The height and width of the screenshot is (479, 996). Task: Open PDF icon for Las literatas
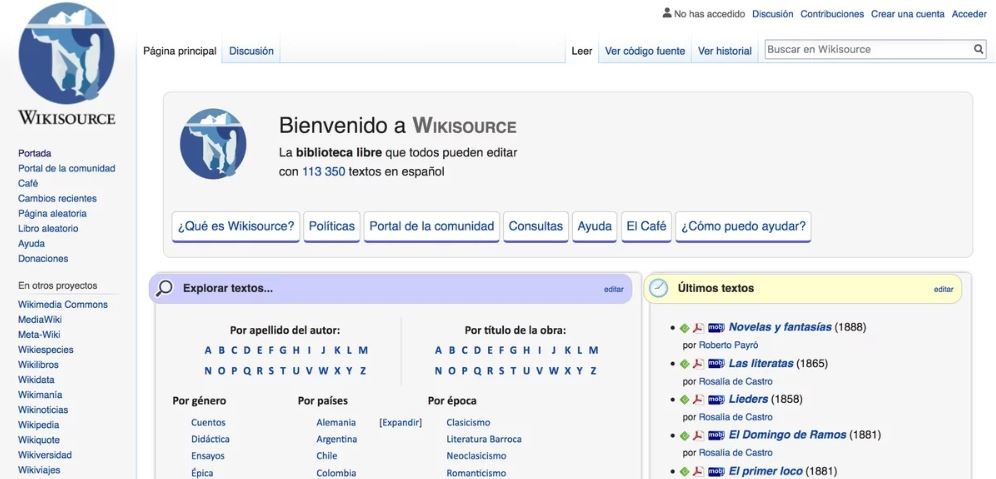point(698,364)
